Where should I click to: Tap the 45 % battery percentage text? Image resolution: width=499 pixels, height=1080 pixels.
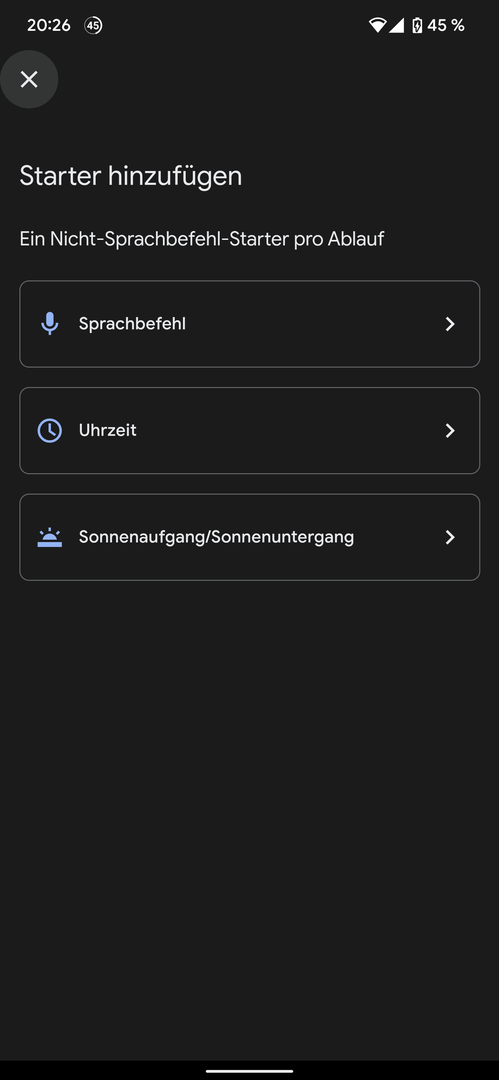click(446, 25)
